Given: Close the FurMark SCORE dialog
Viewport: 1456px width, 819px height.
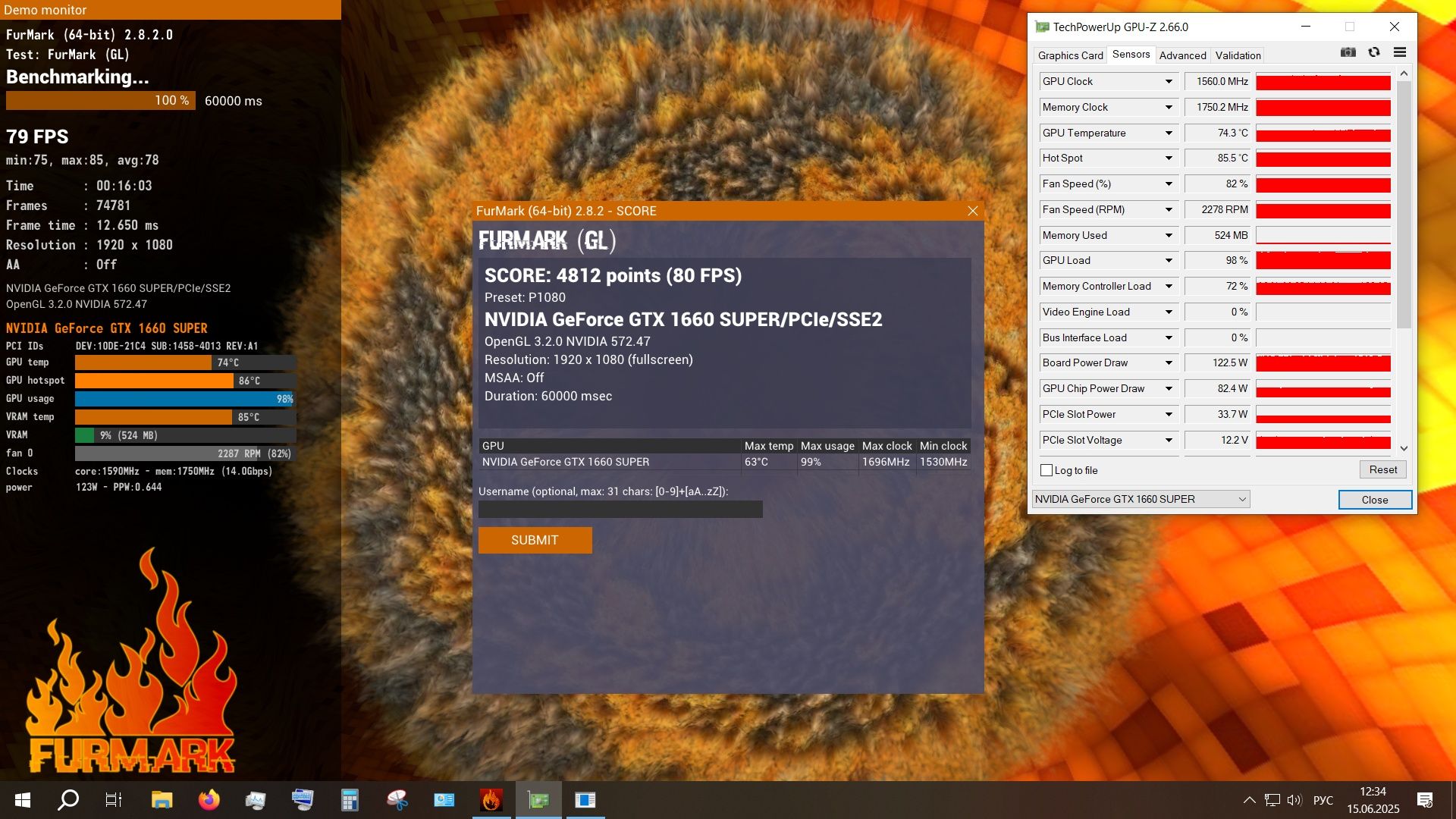Looking at the screenshot, I should point(972,211).
